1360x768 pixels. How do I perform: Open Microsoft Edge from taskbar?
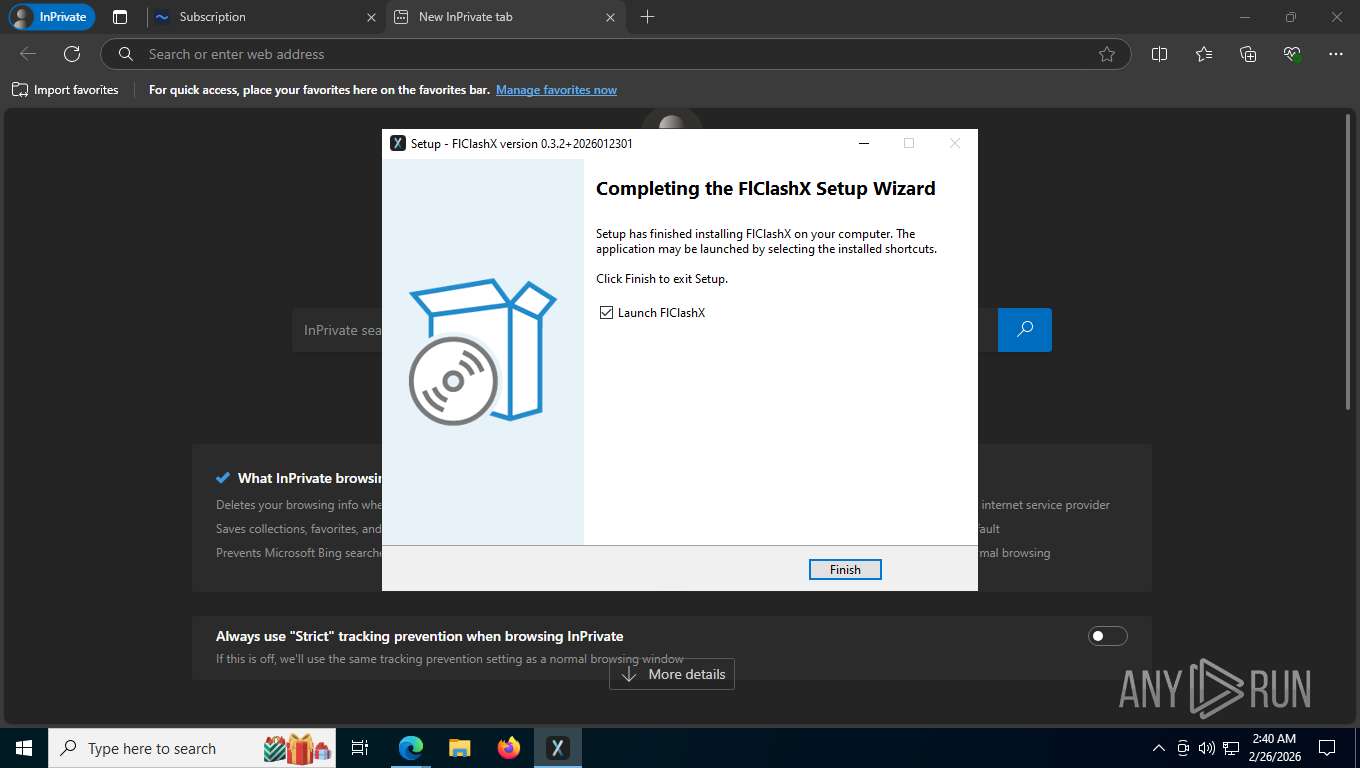[411, 748]
